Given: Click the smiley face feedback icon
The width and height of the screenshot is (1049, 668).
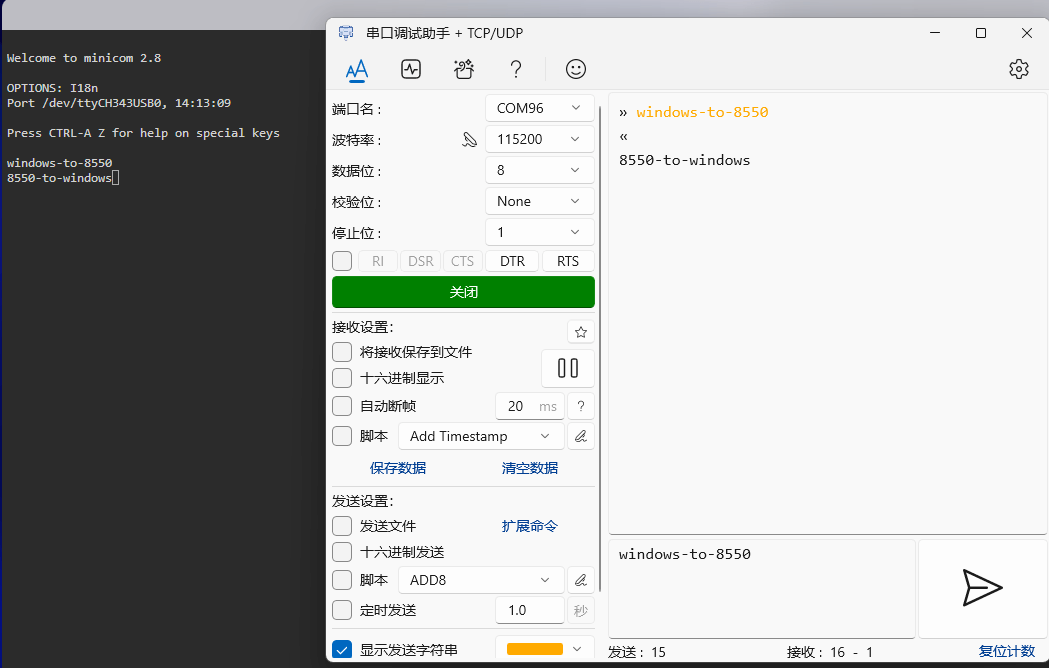Looking at the screenshot, I should coord(576,69).
